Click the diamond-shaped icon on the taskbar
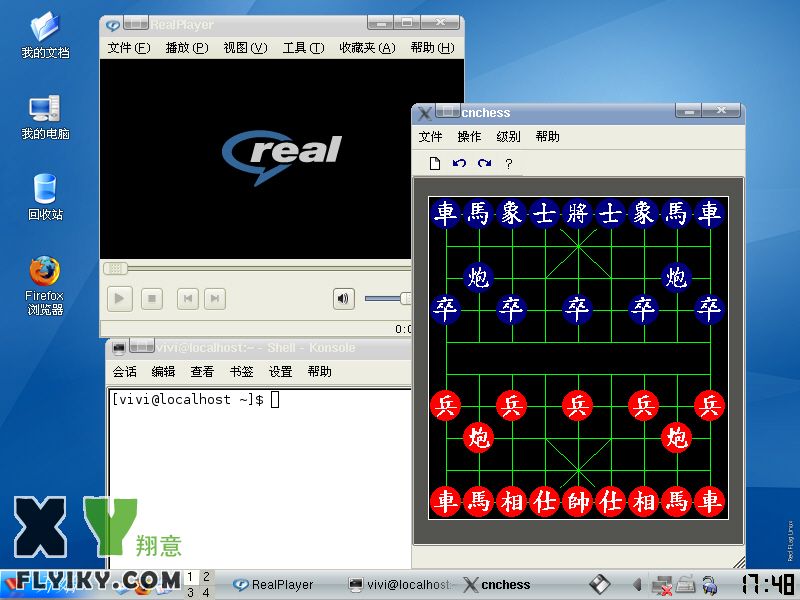Image resolution: width=800 pixels, height=600 pixels. point(599,585)
